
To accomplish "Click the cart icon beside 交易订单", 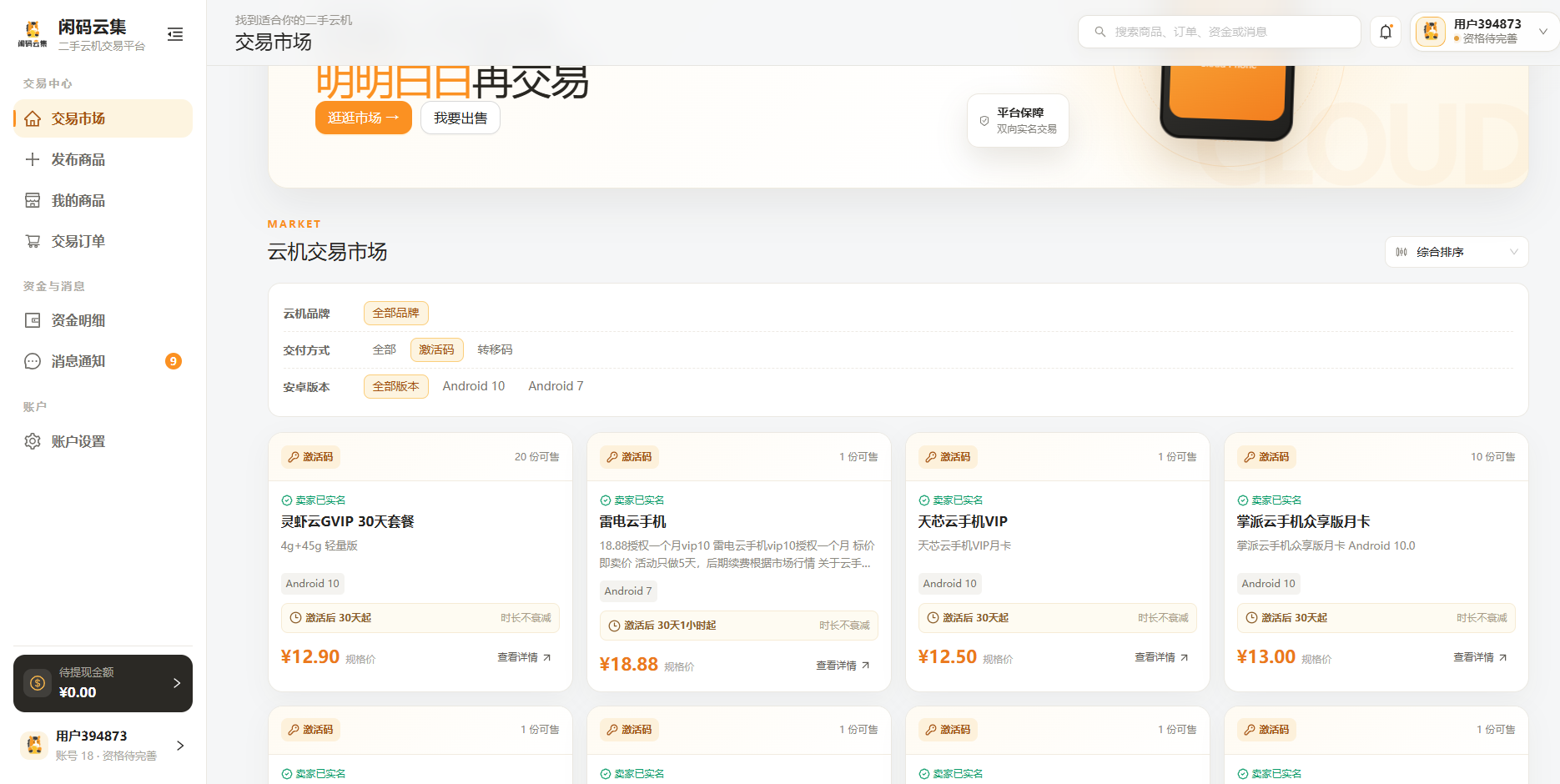I will coord(33,241).
